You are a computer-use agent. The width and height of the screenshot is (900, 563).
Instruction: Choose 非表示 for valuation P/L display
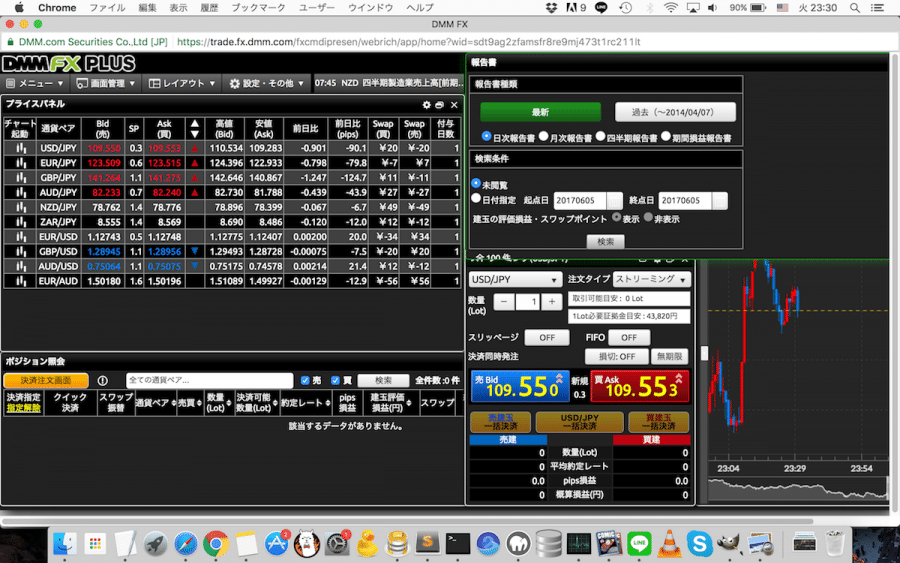648,218
